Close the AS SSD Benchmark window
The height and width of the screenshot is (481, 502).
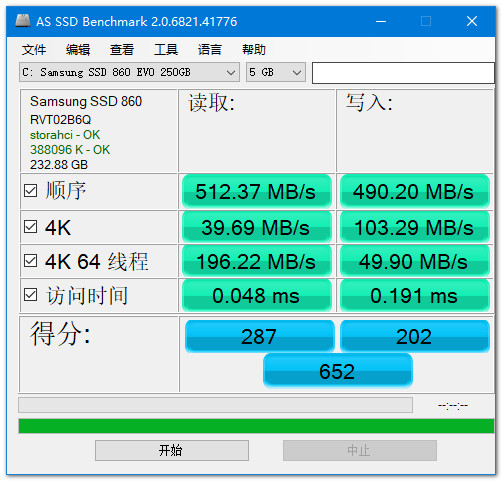pos(472,21)
